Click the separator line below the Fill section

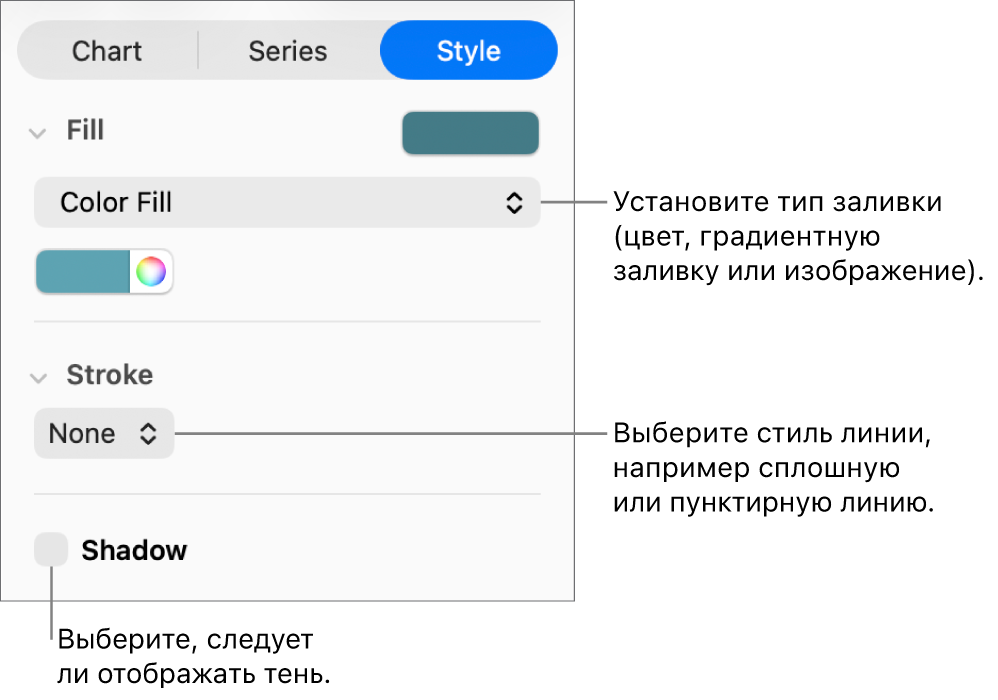coord(287,321)
